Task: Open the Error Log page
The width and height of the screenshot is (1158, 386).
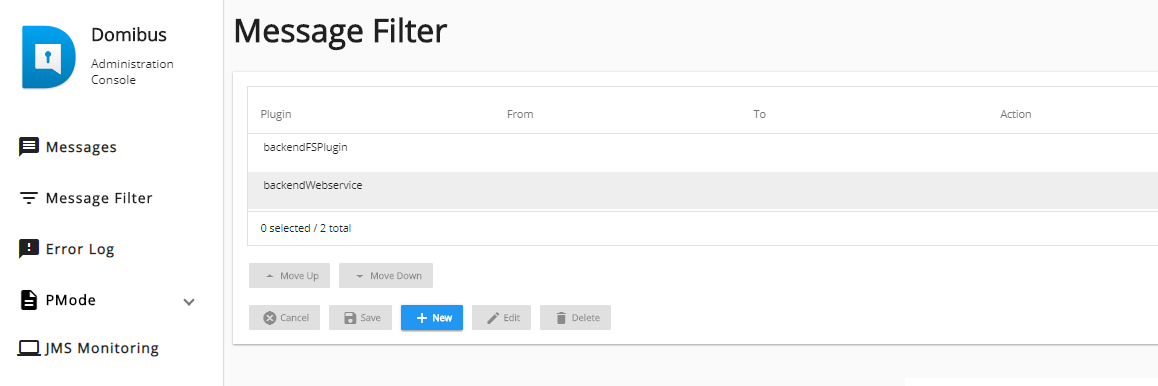Action: [x=80, y=249]
